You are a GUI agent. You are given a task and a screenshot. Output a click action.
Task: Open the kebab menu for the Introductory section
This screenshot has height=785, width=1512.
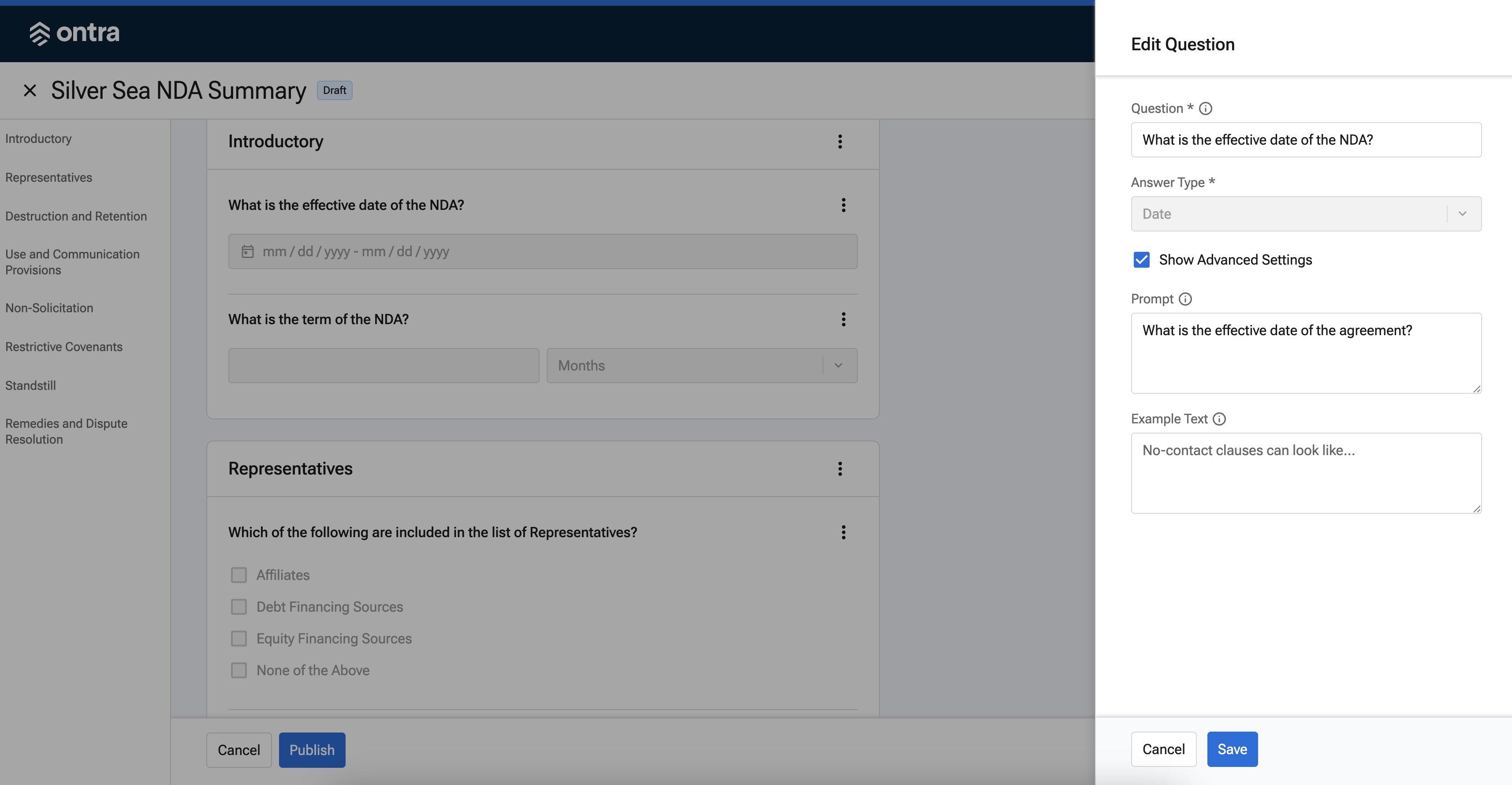click(x=840, y=142)
